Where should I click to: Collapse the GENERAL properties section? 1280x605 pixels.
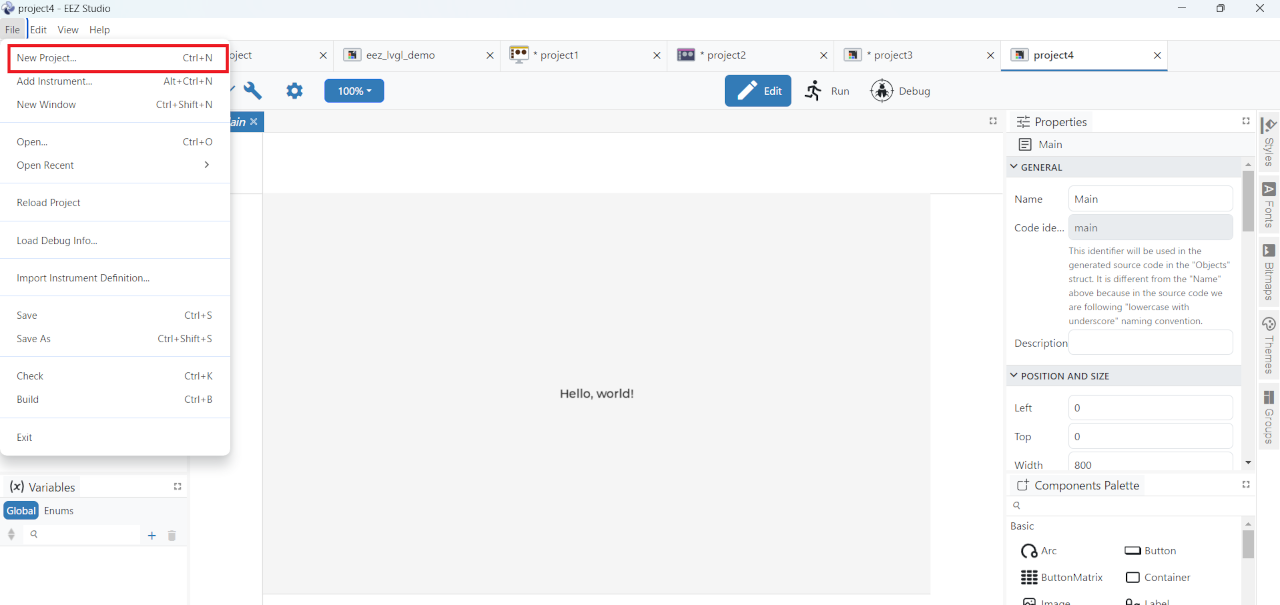(1014, 167)
